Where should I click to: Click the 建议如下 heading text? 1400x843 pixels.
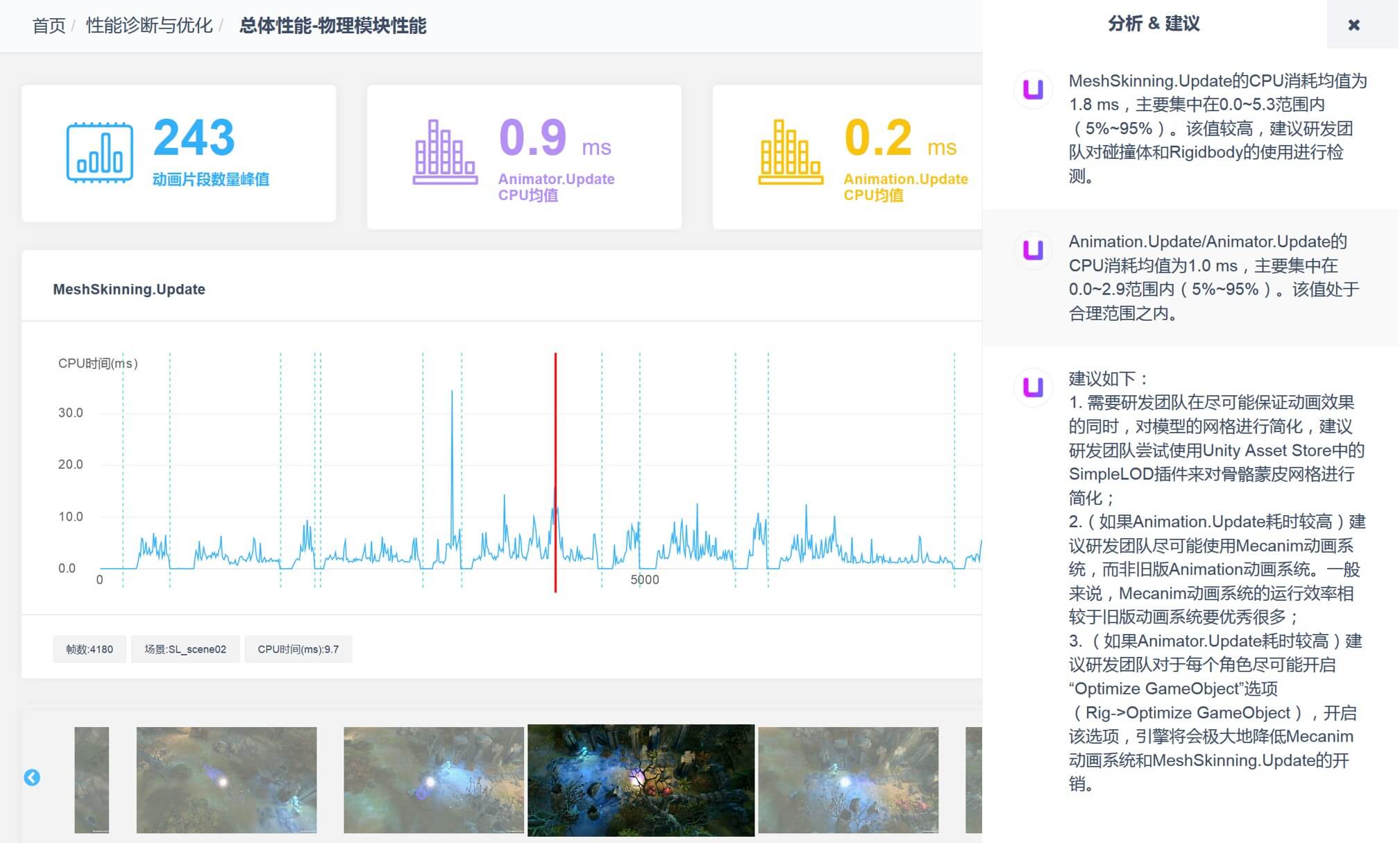tap(1108, 378)
